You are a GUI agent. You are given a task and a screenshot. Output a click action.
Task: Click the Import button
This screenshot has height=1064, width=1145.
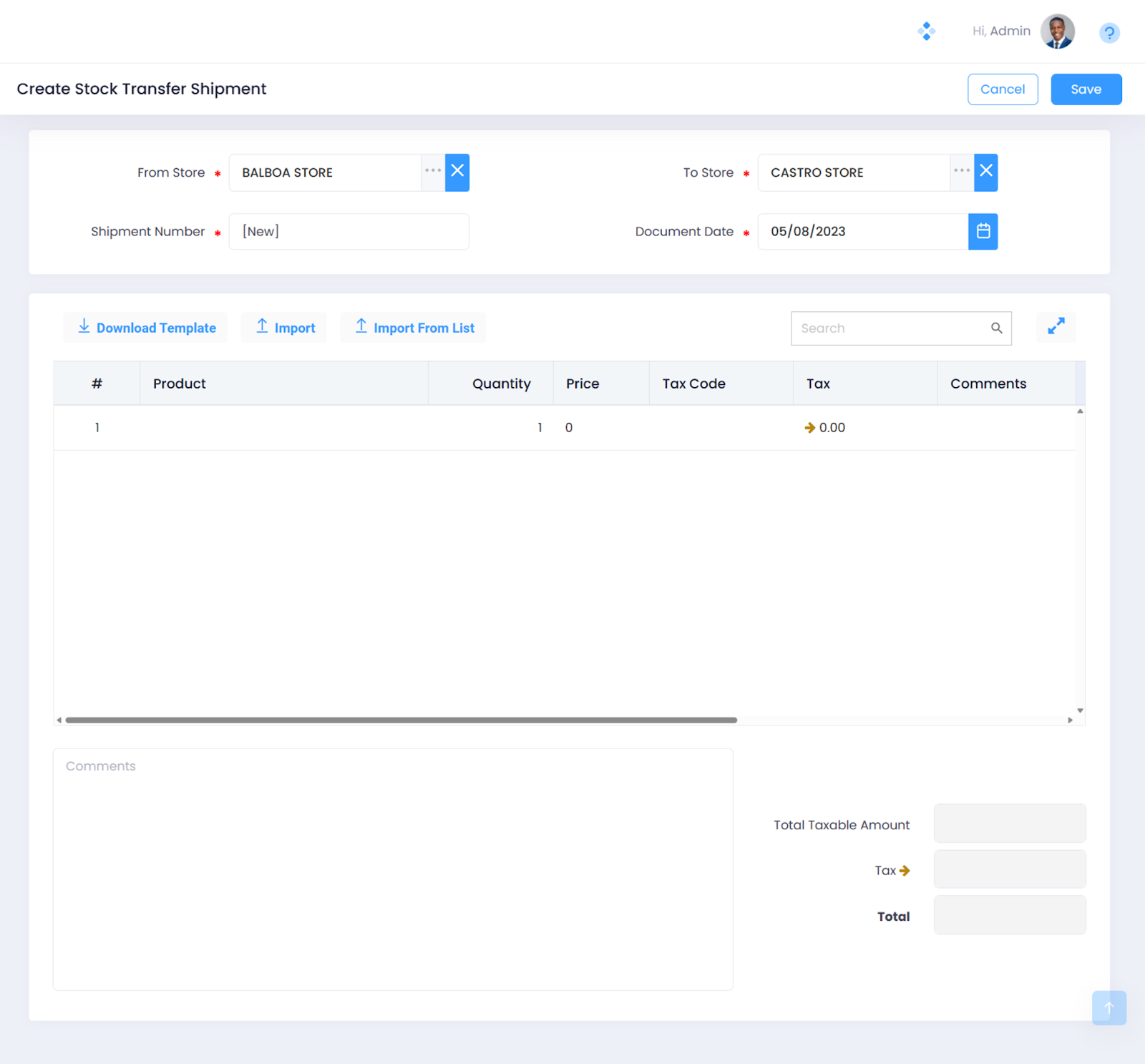tap(285, 328)
